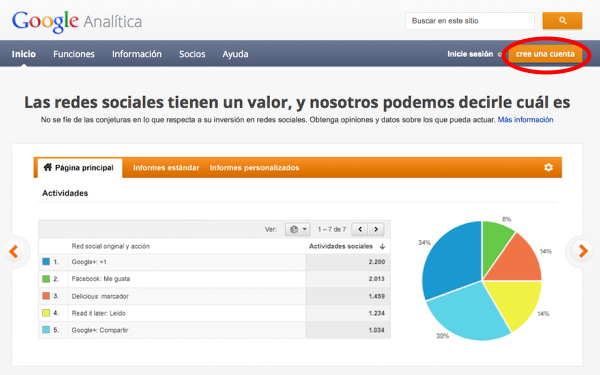Select Funciones in the navigation bar
Image resolution: width=600 pixels, height=375 pixels.
point(74,54)
